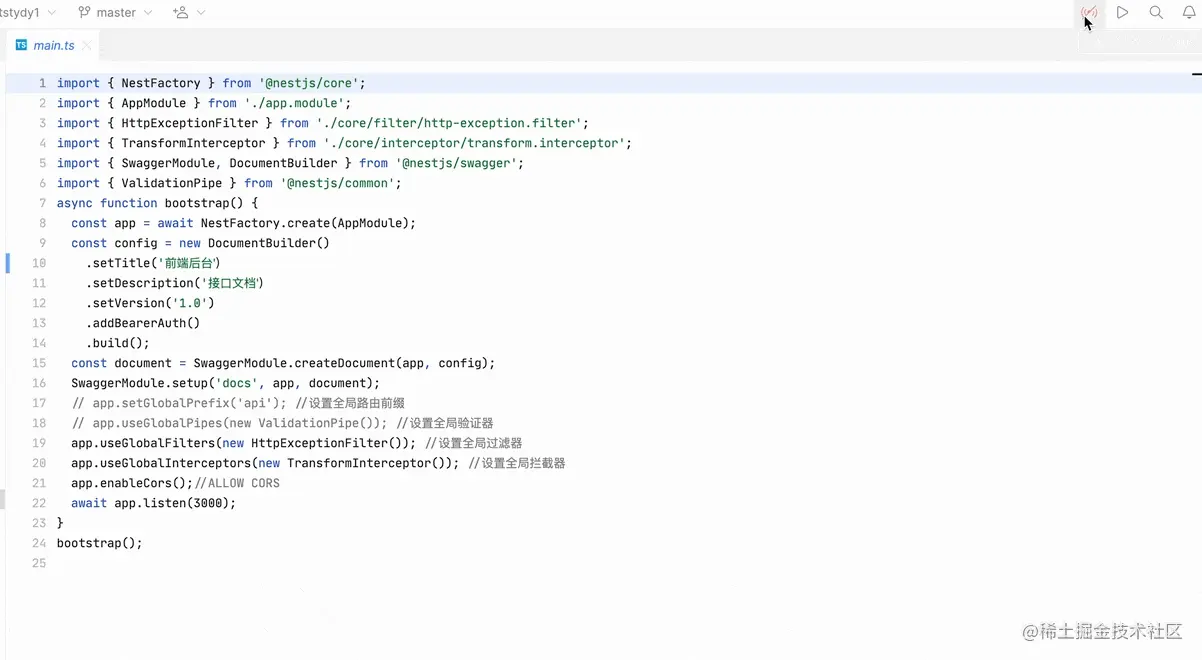Image resolution: width=1202 pixels, height=660 pixels.
Task: Click '@nestjs/swagger' module string
Action: pos(456,163)
